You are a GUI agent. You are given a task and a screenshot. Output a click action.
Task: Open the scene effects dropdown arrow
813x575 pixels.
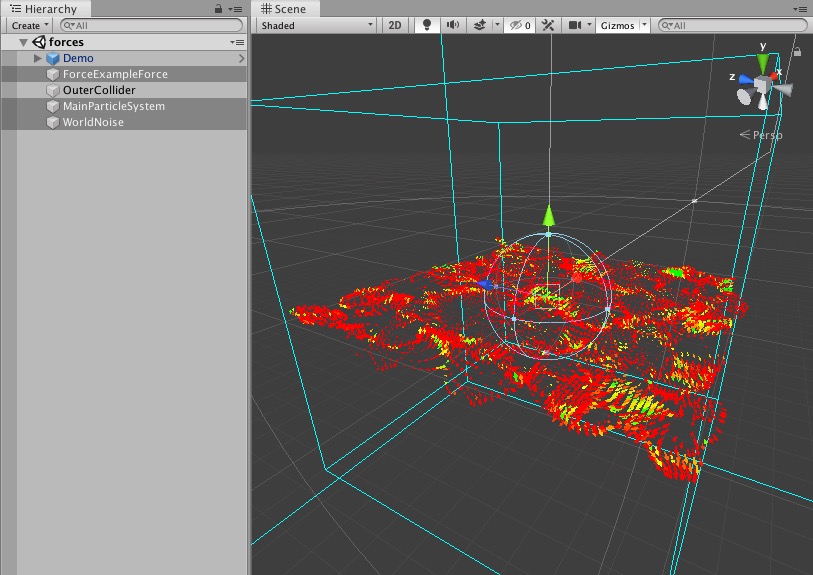pyautogui.click(x=497, y=25)
